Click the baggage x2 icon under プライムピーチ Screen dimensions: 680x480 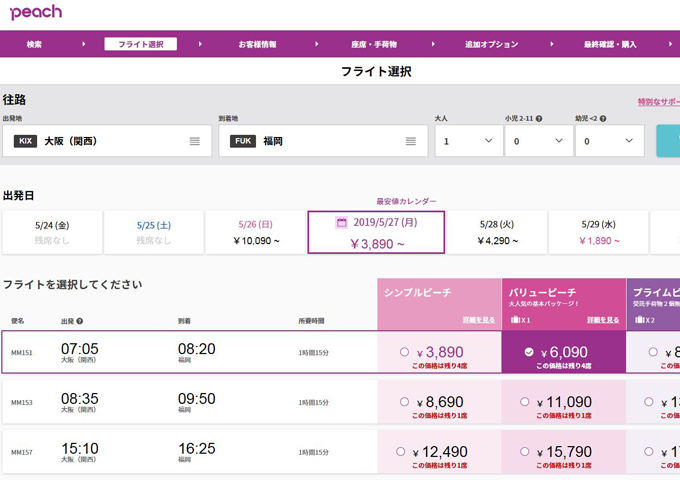click(640, 320)
